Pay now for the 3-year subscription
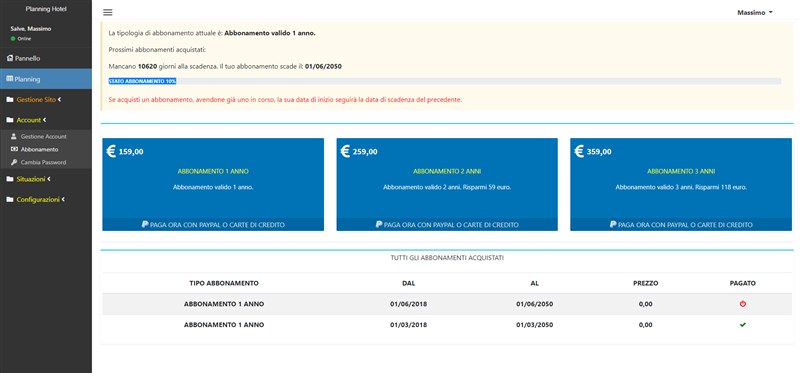Image resolution: width=800 pixels, height=373 pixels. tap(681, 225)
